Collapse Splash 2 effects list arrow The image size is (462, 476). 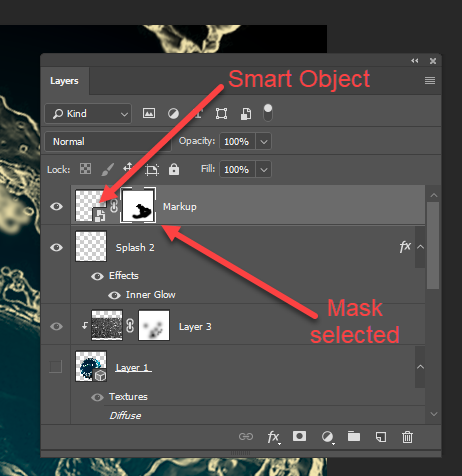click(421, 247)
